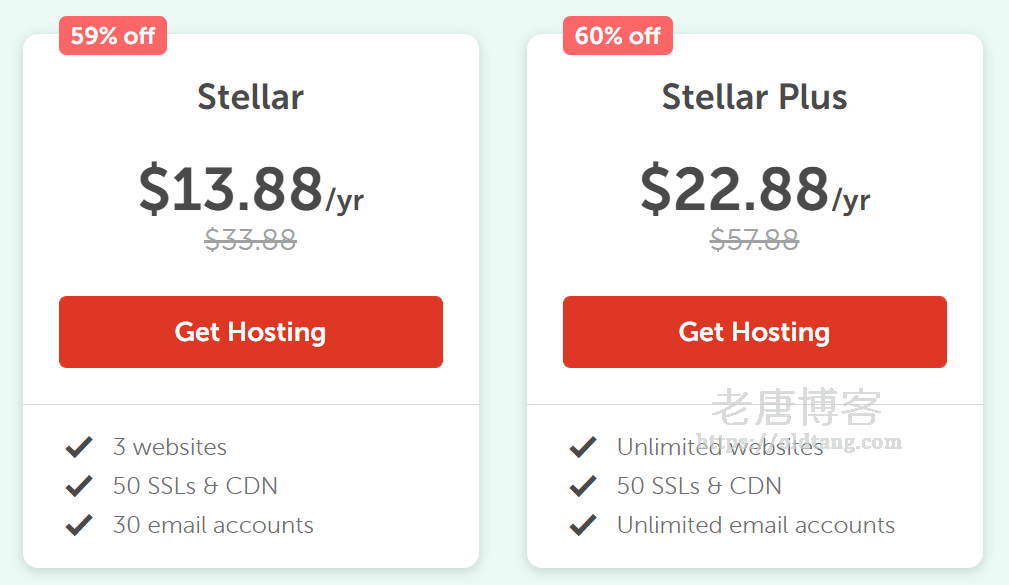1009x585 pixels.
Task: Click the $13.88/yr price
Action: (250, 189)
